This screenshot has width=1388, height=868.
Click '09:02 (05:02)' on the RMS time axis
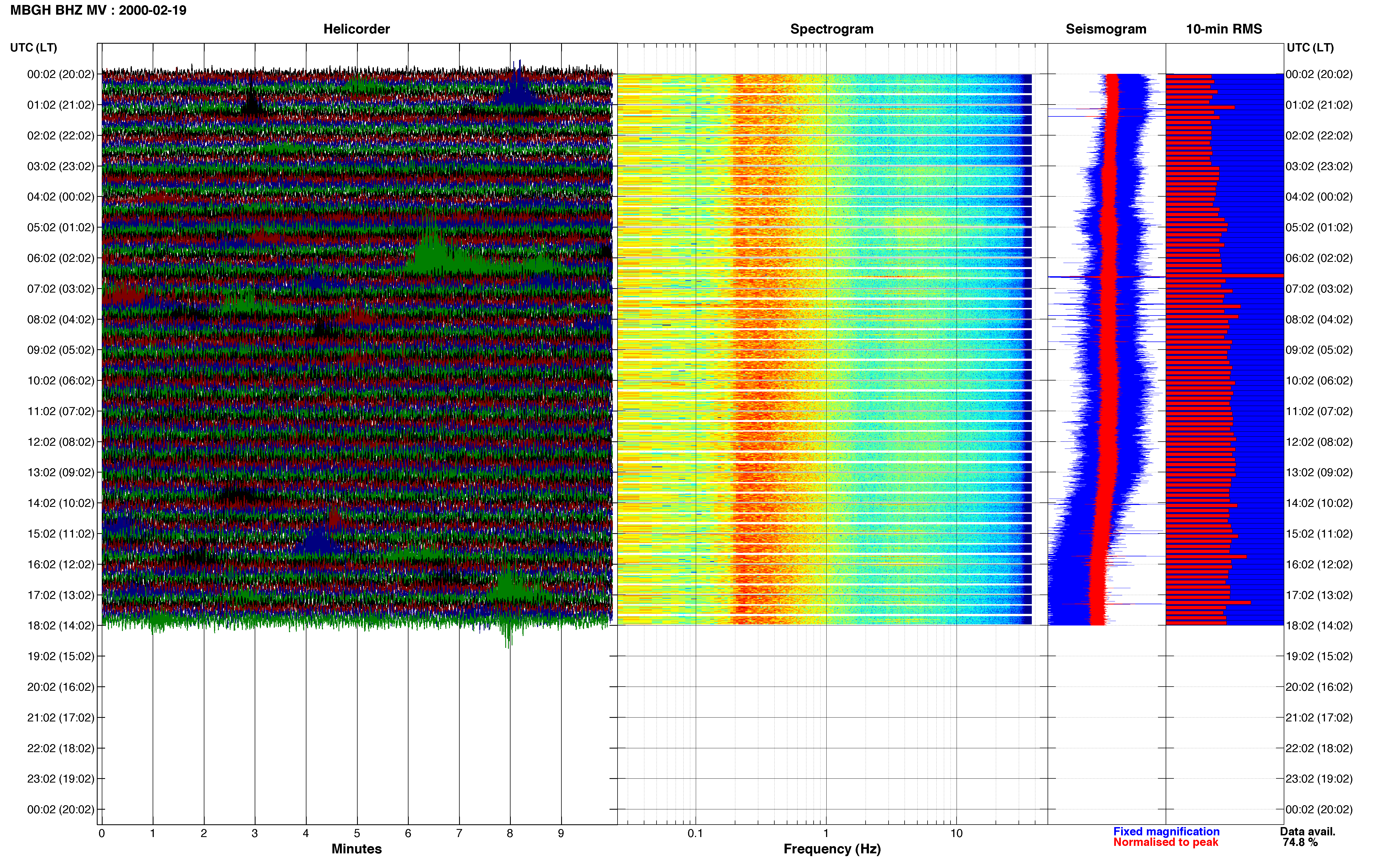click(x=1319, y=350)
